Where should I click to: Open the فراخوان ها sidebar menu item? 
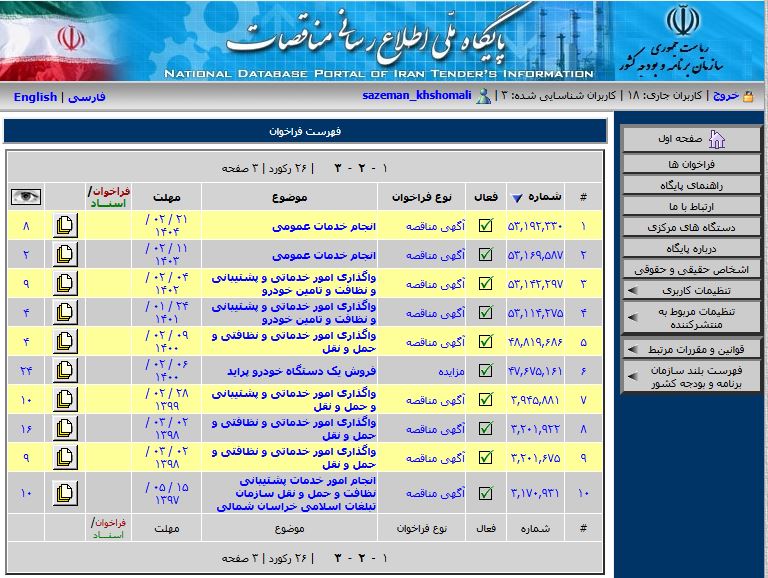[690, 164]
